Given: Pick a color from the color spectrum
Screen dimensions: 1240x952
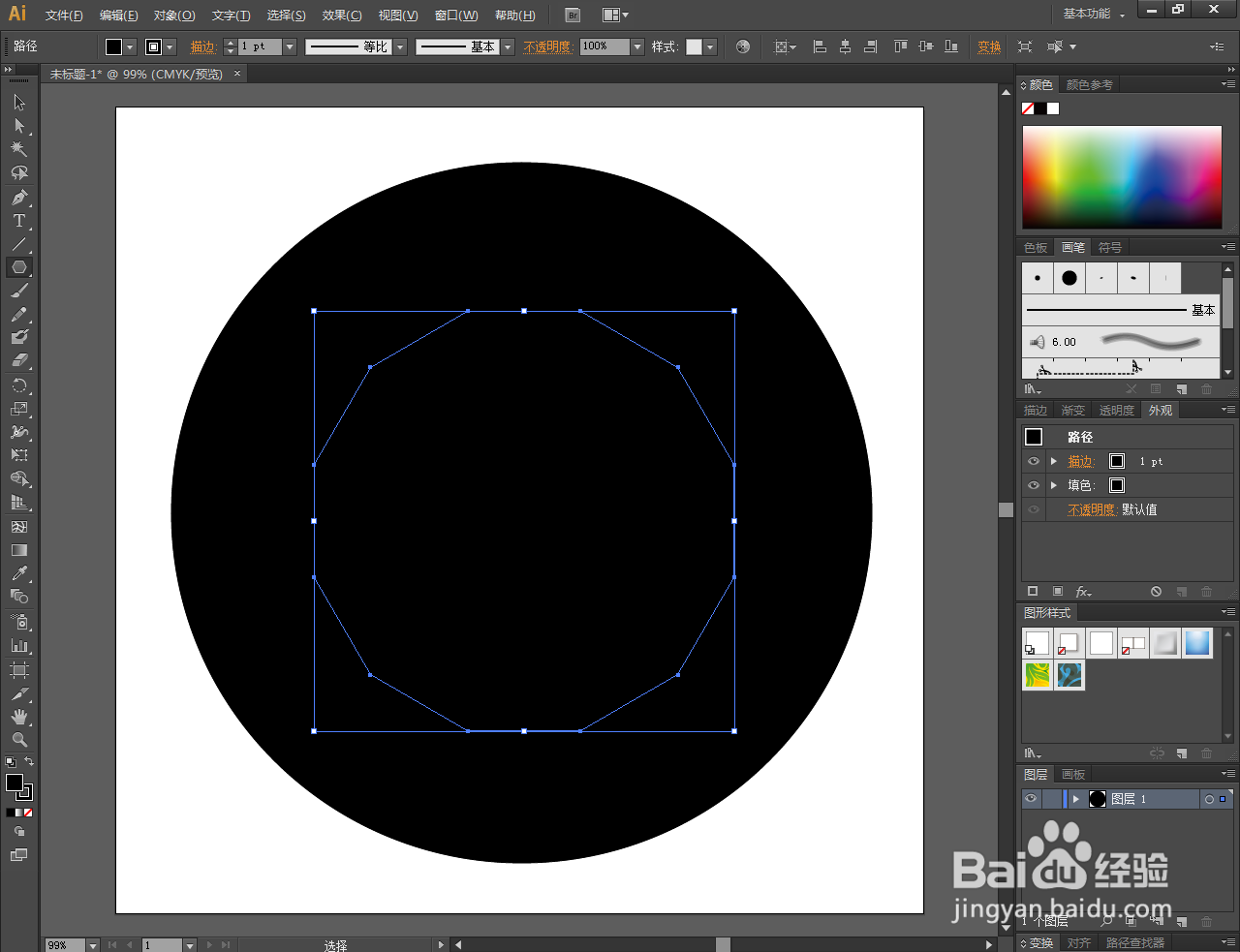Looking at the screenshot, I should pyautogui.click(x=1122, y=177).
